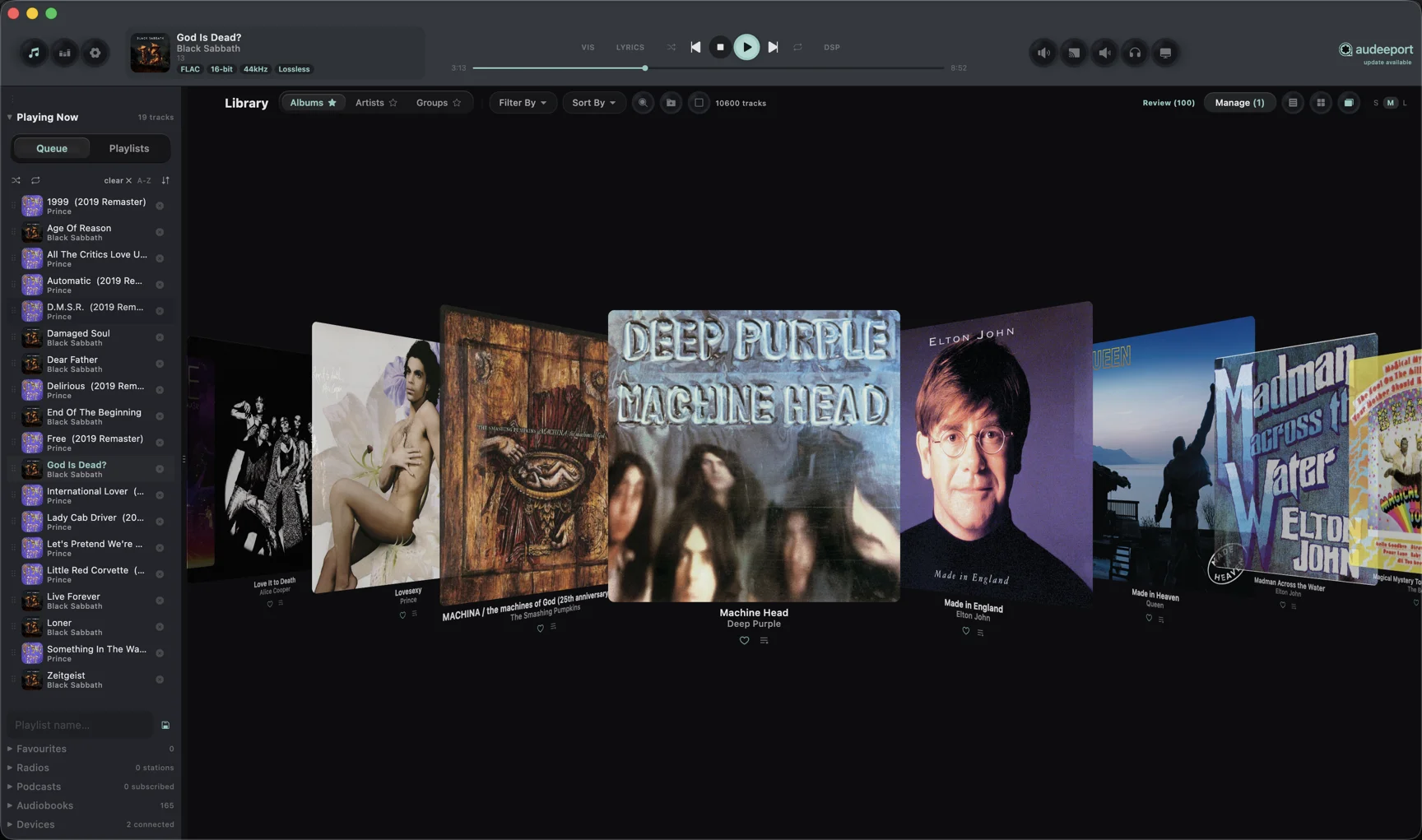This screenshot has width=1422, height=840.
Task: Select the Queue tab
Action: tap(52, 148)
